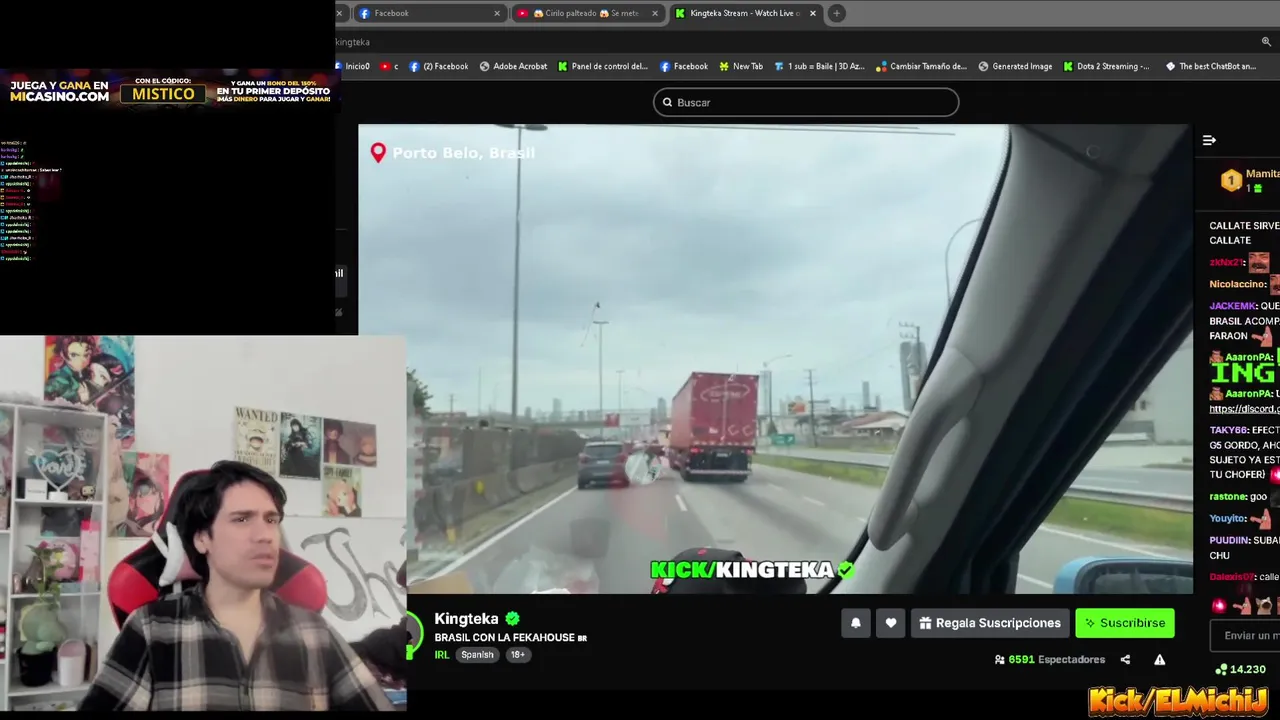
Task: Open the discord link in chat
Action: click(1244, 408)
